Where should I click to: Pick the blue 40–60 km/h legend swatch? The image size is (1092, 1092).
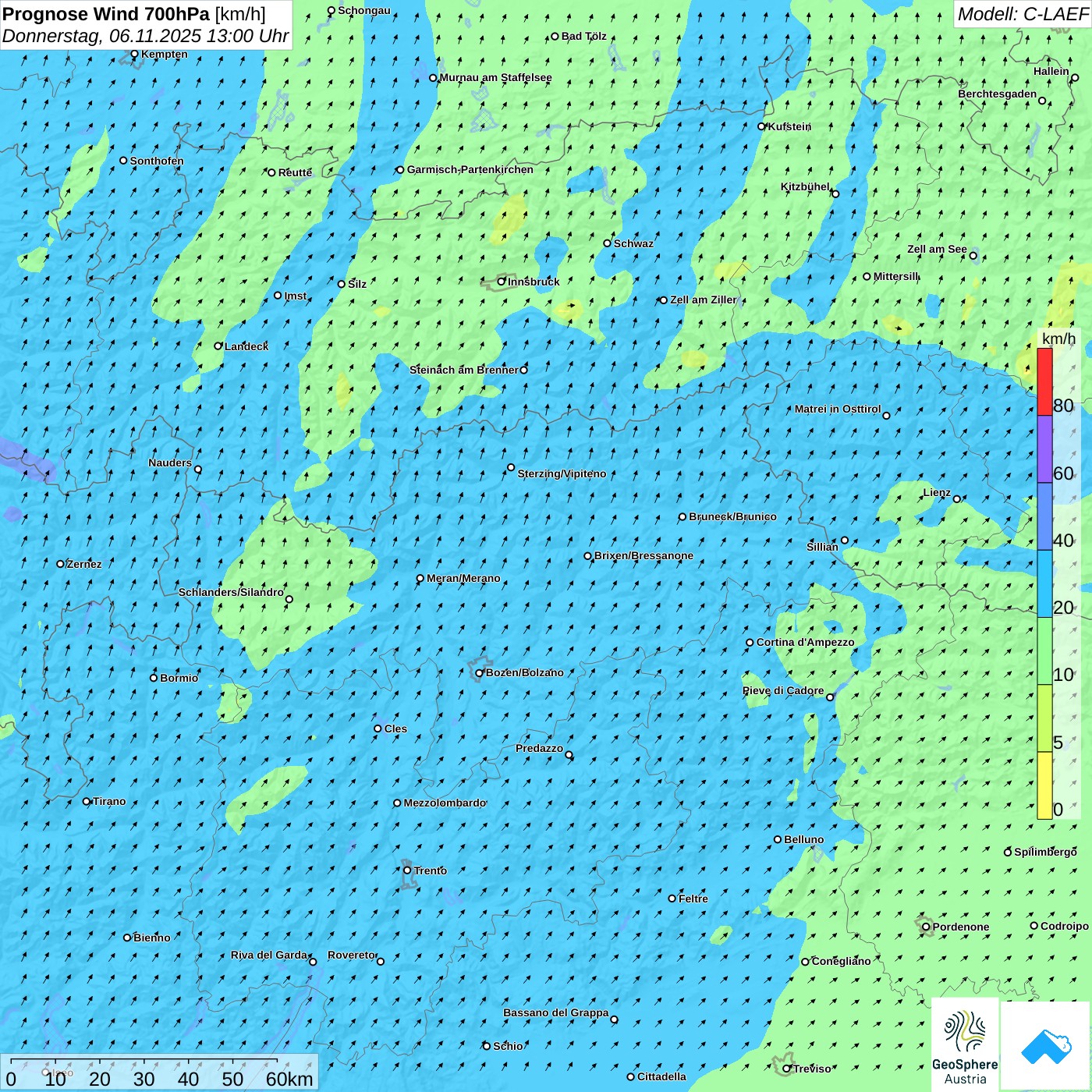[x=1044, y=516]
